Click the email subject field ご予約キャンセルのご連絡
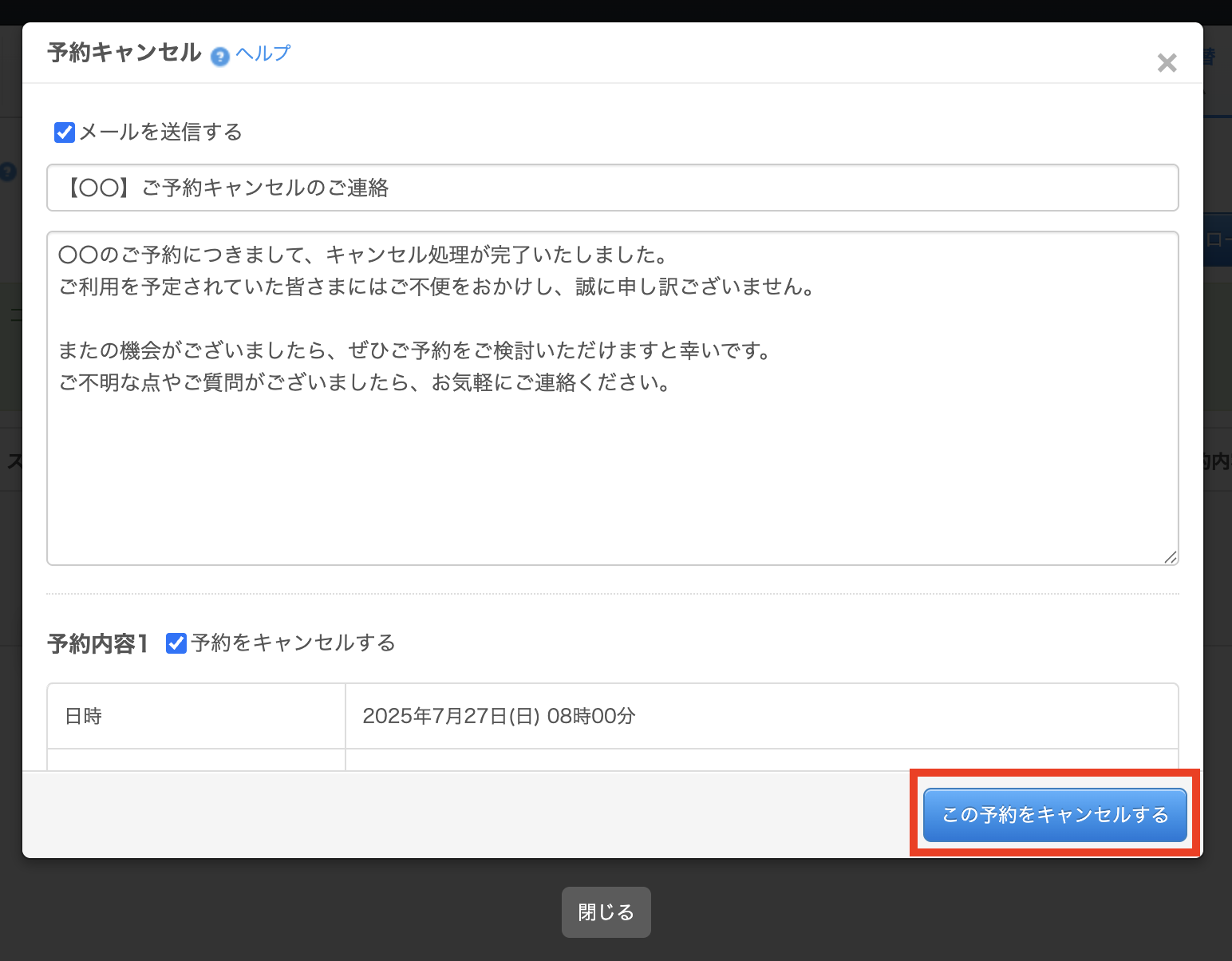 (x=612, y=188)
